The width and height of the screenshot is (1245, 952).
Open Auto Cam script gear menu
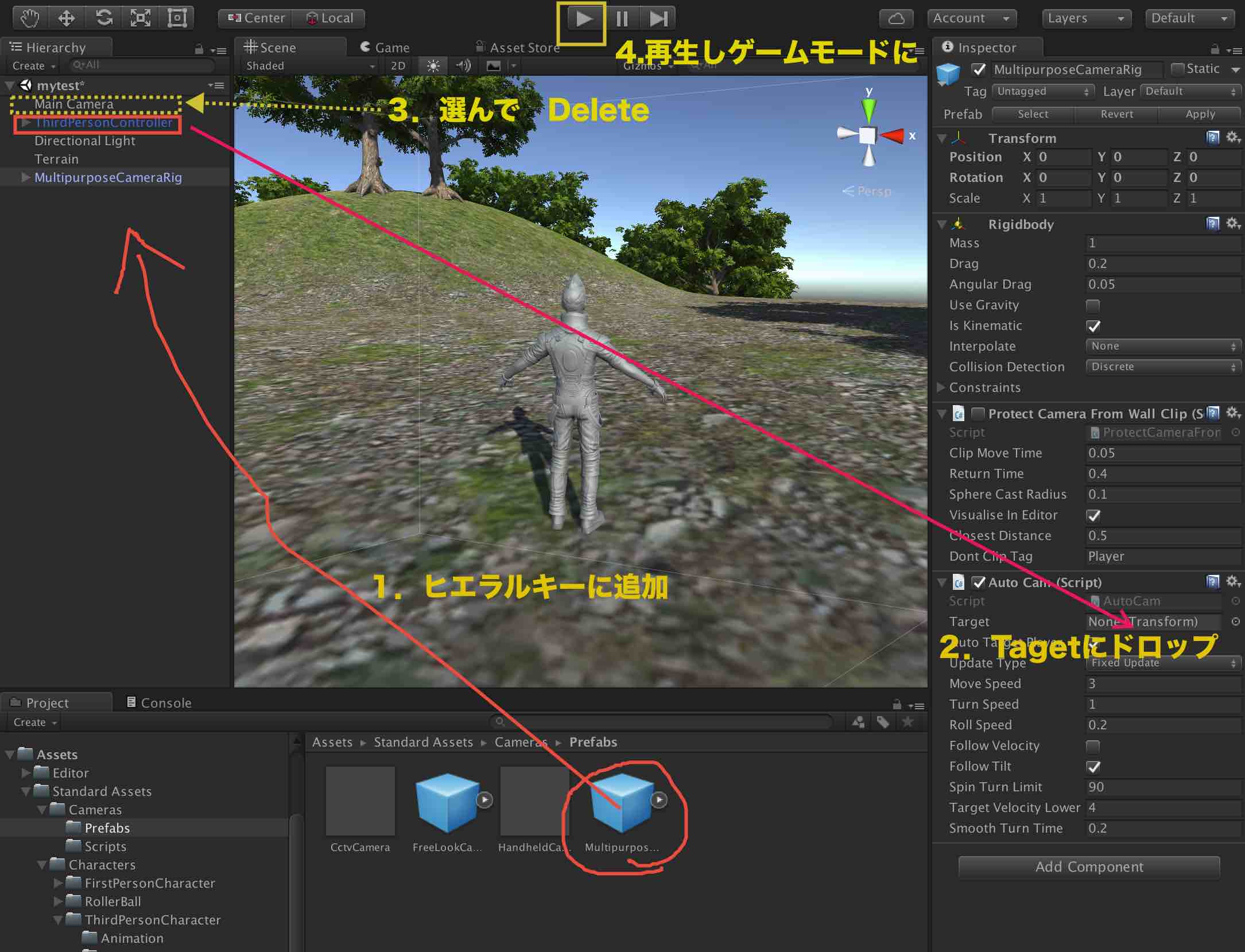click(1234, 582)
